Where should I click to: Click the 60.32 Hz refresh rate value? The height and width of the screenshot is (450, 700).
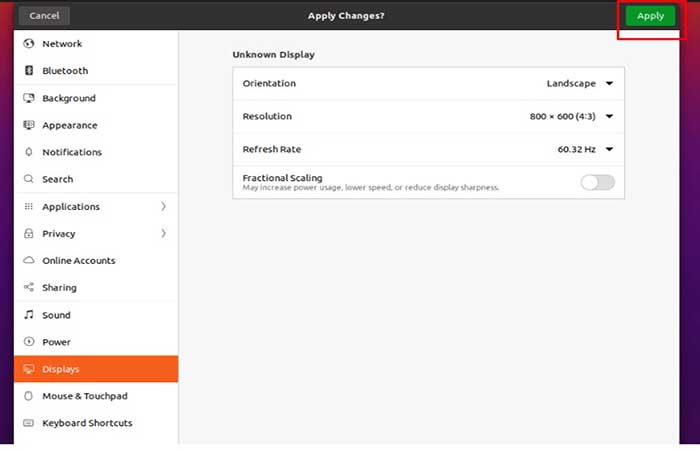[x=576, y=149]
